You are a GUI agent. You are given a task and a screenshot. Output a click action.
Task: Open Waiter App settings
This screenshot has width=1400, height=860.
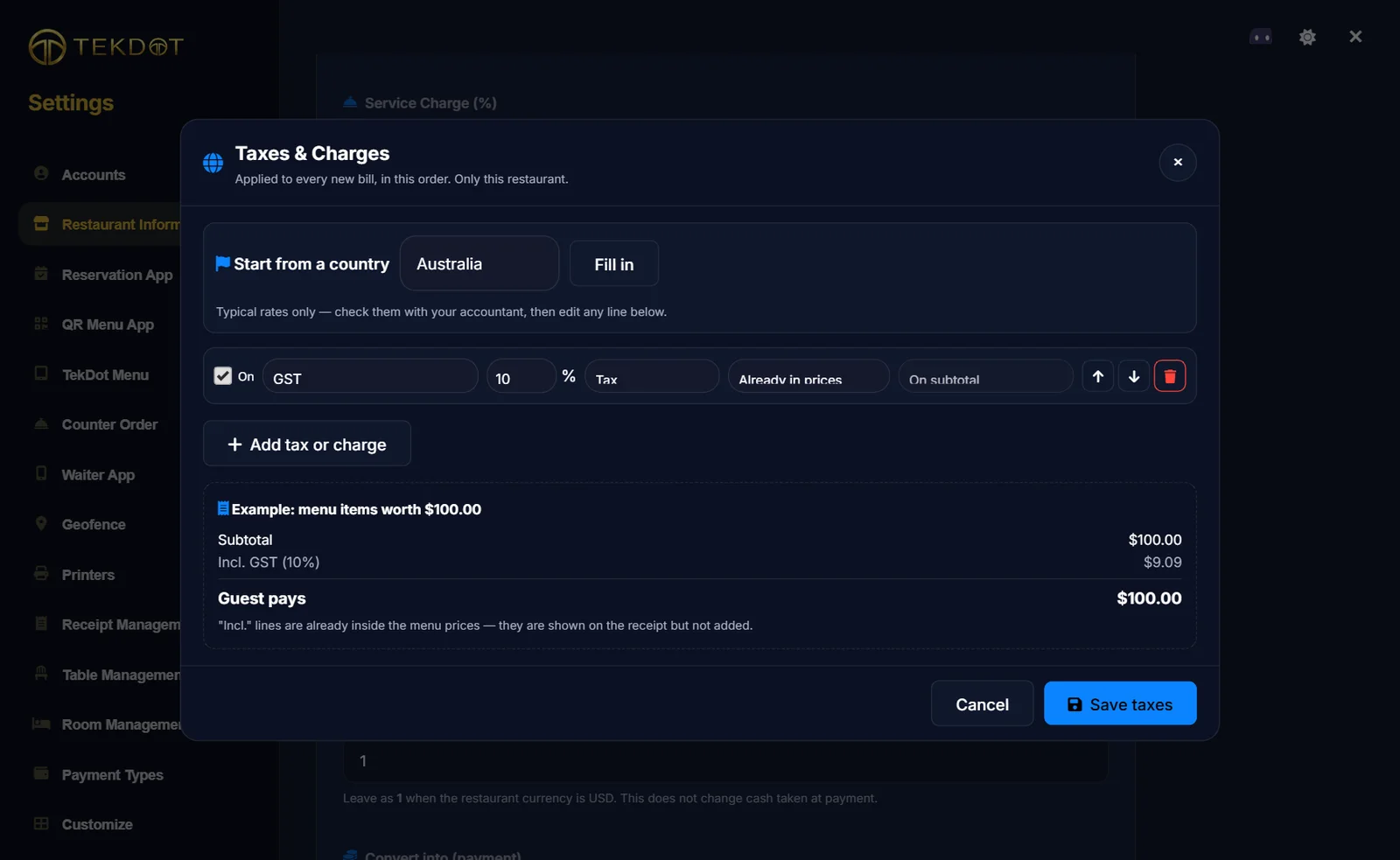98,475
